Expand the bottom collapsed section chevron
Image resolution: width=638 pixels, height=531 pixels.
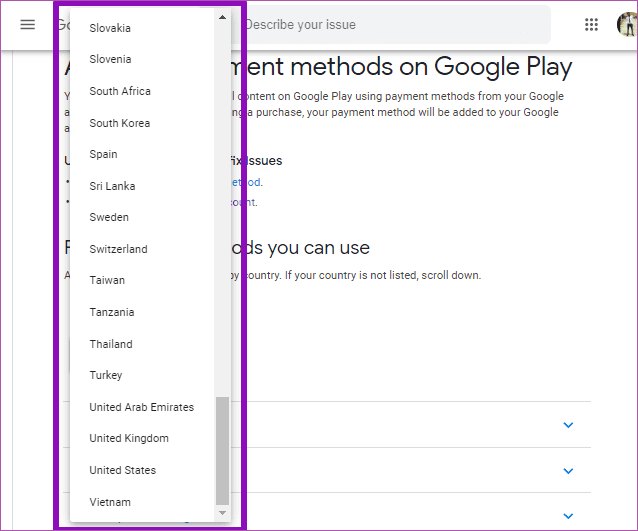568,516
